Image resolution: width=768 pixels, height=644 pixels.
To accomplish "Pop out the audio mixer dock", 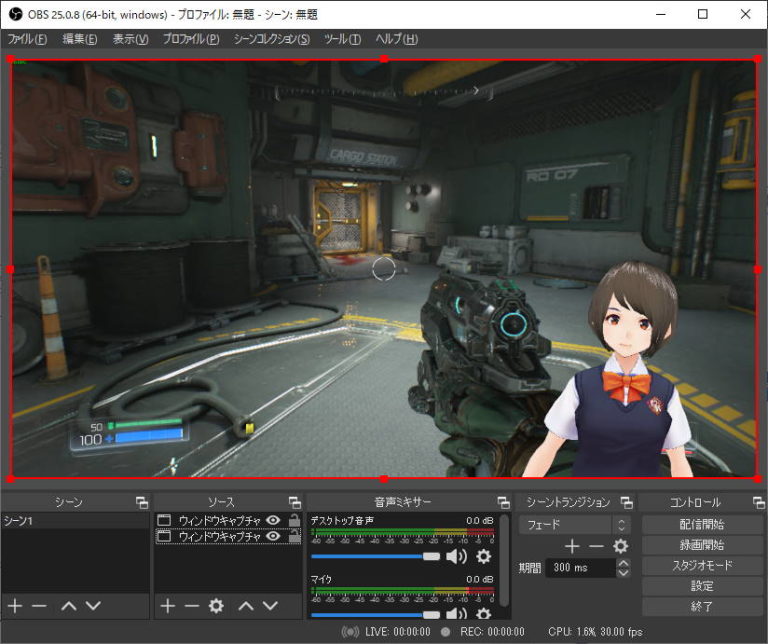I will (503, 502).
